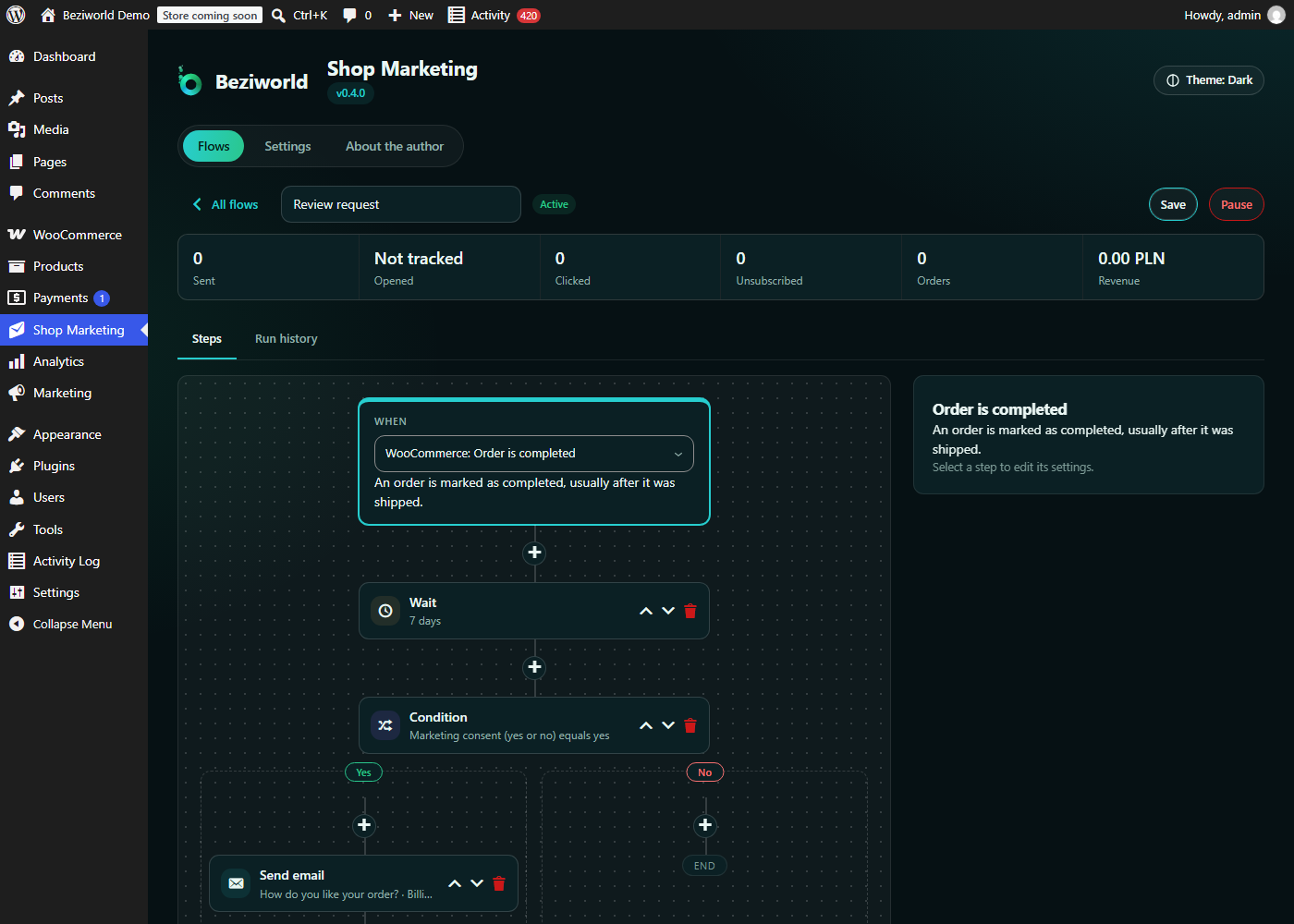Edit the flow name field
Image resolution: width=1294 pixels, height=924 pixels.
pos(401,204)
